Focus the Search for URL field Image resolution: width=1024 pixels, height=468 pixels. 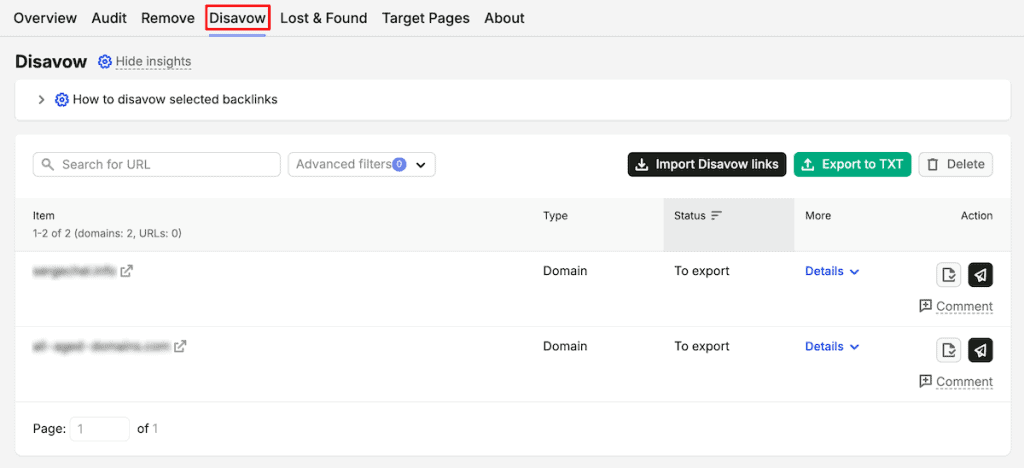click(157, 164)
